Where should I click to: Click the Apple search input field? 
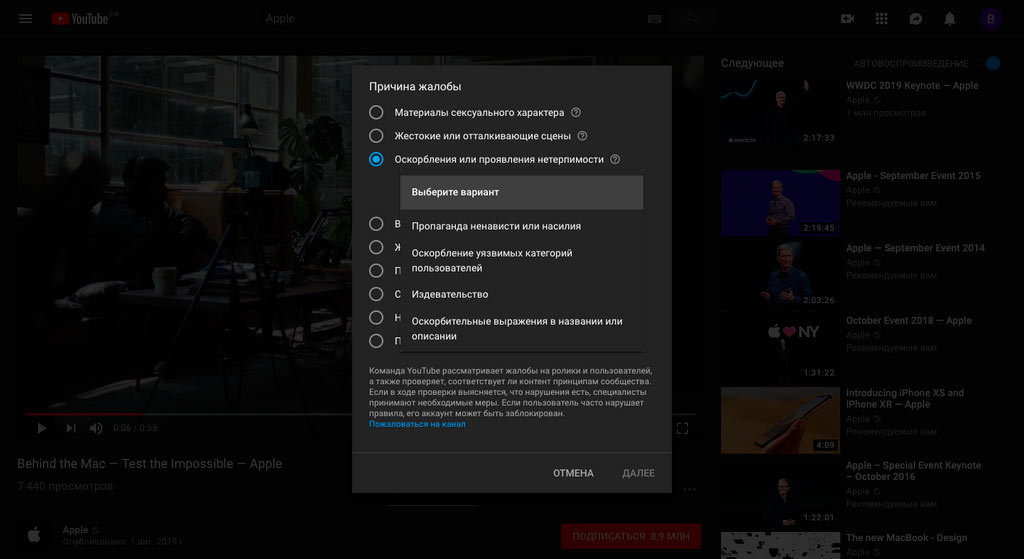451,19
